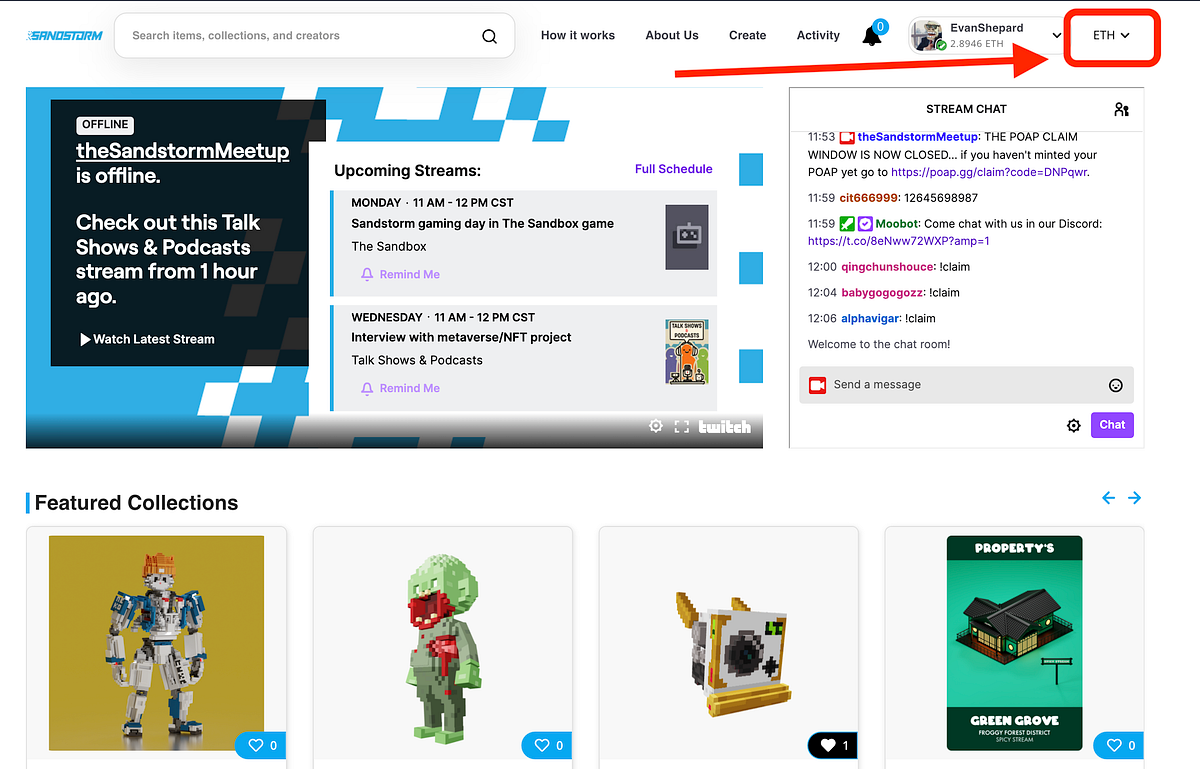This screenshot has width=1200, height=769.
Task: Click Remind Me for Monday stream
Action: (x=400, y=274)
